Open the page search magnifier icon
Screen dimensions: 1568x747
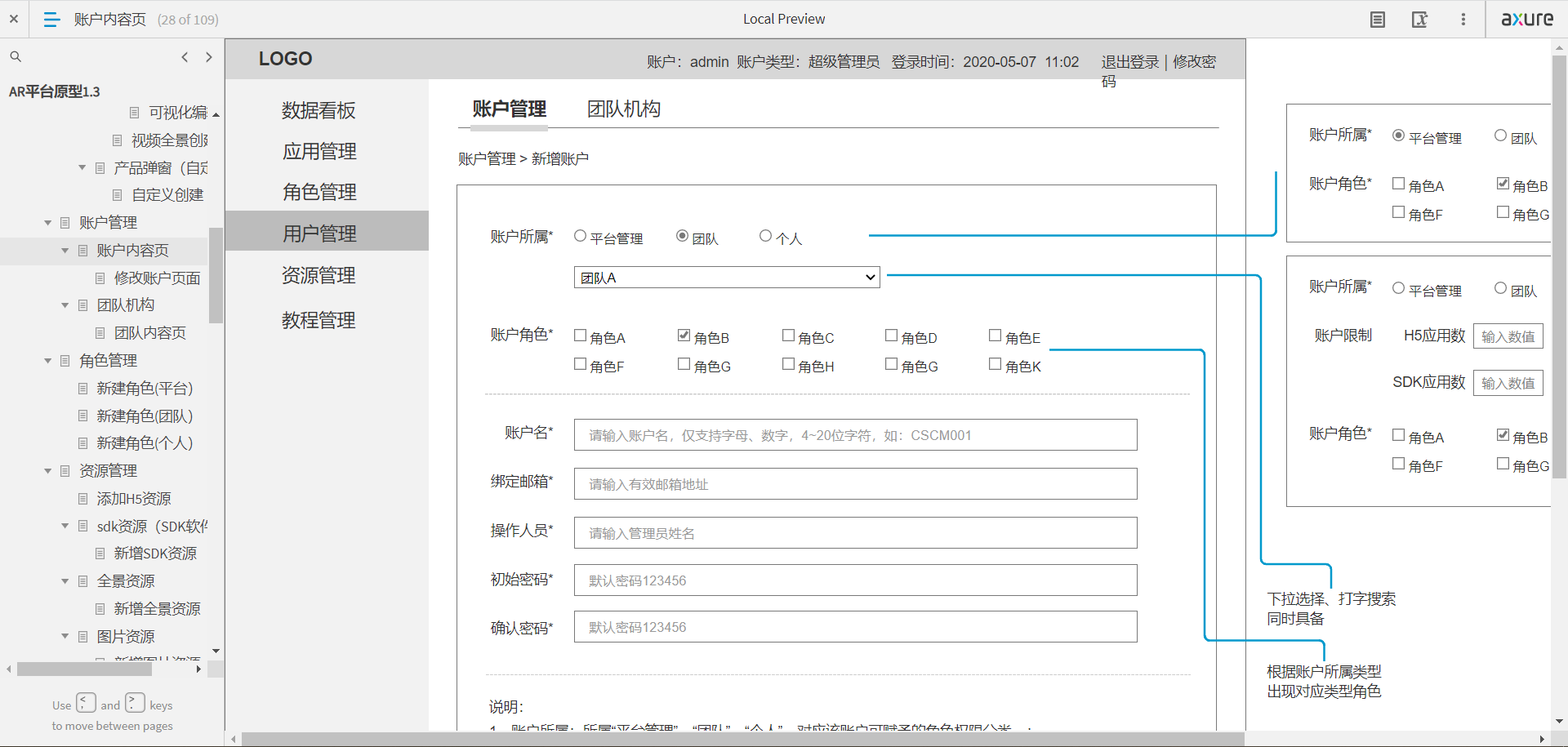[16, 56]
